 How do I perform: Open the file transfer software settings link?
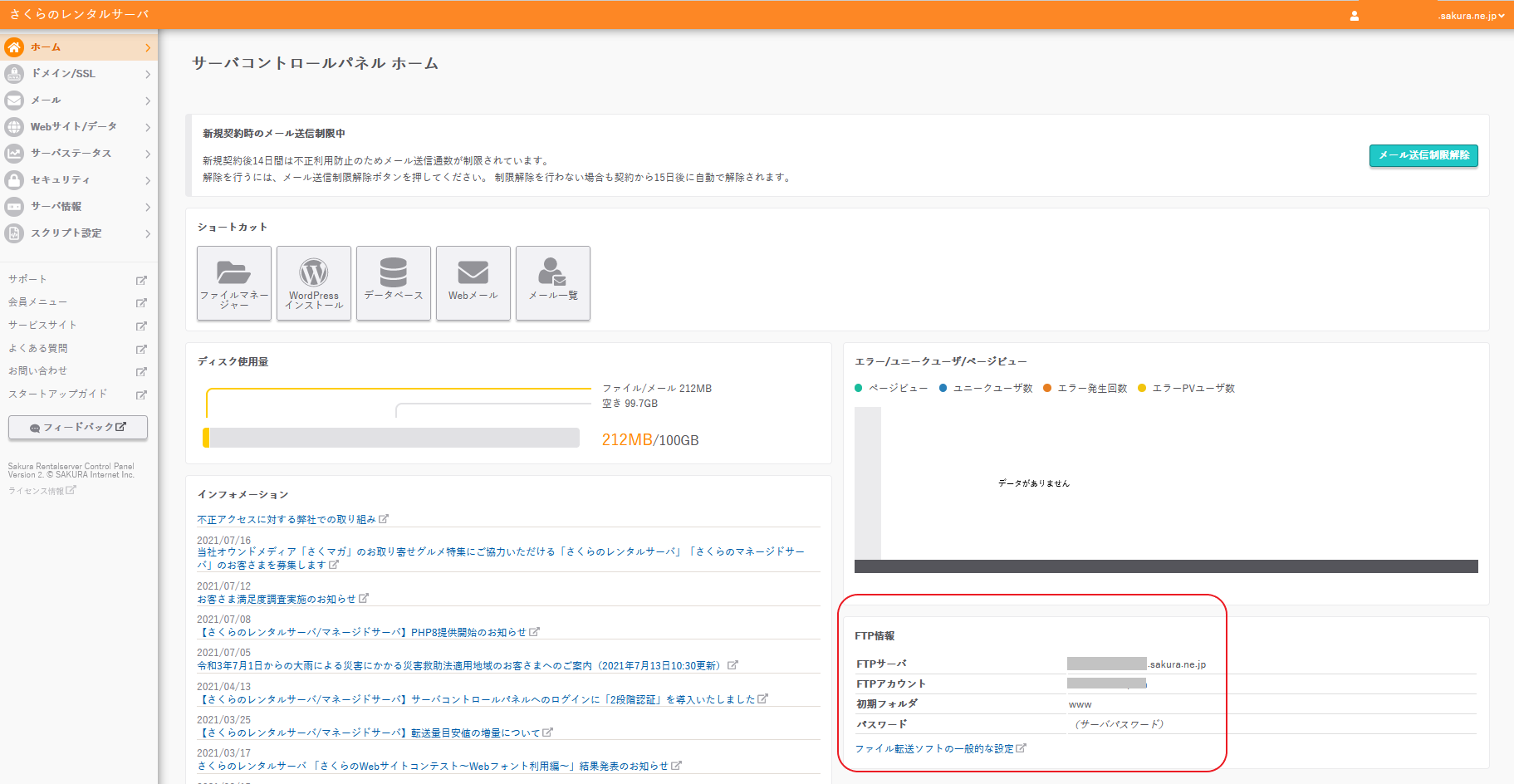coord(939,749)
